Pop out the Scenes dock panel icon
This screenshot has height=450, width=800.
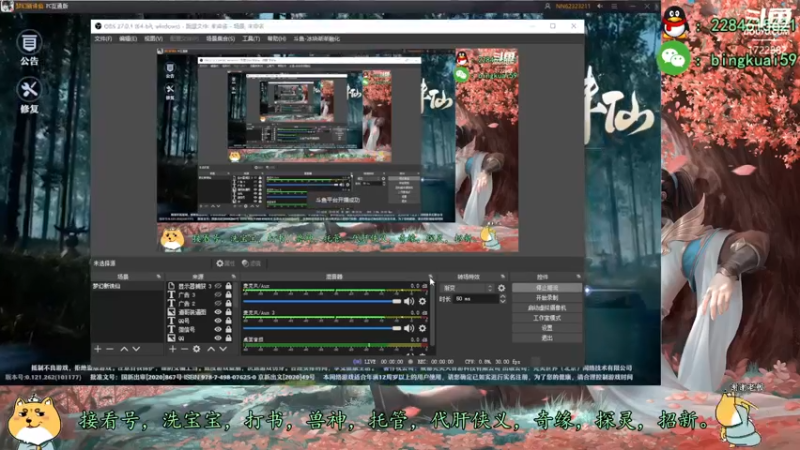click(159, 277)
